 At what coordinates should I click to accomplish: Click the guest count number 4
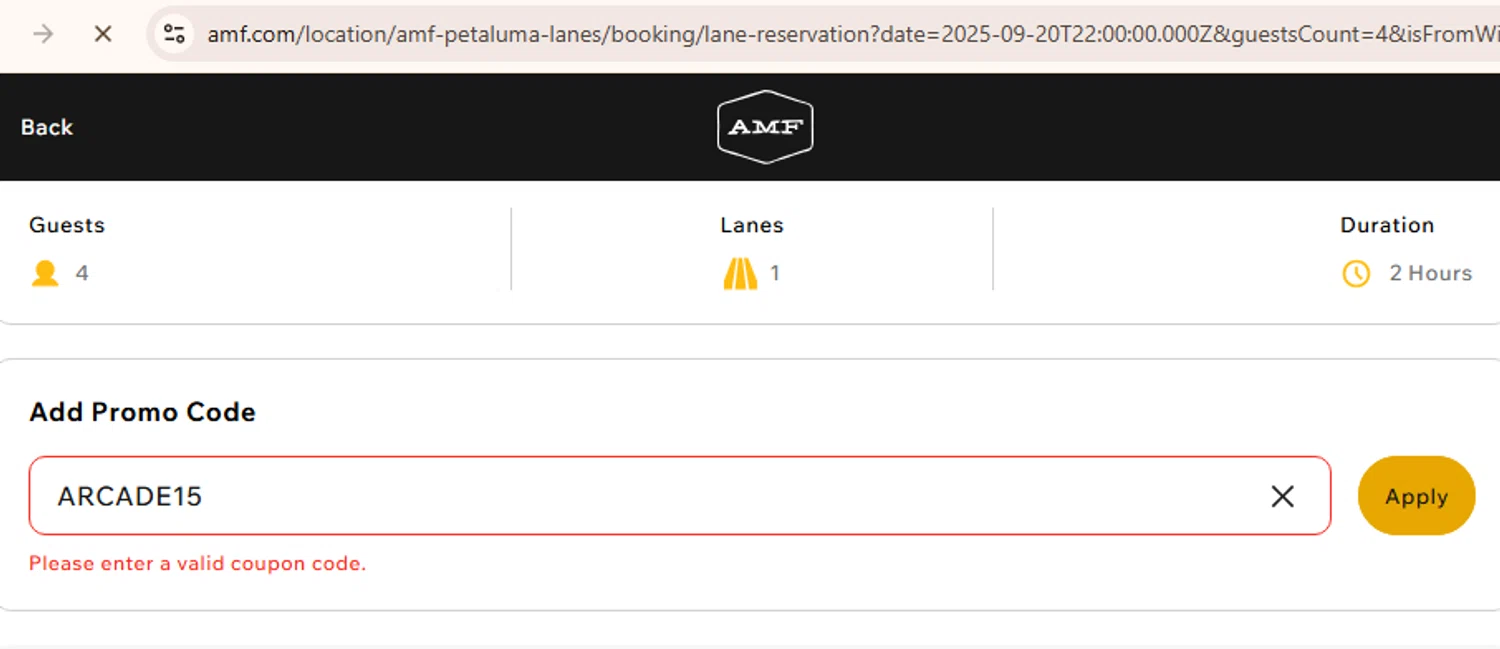(x=82, y=273)
